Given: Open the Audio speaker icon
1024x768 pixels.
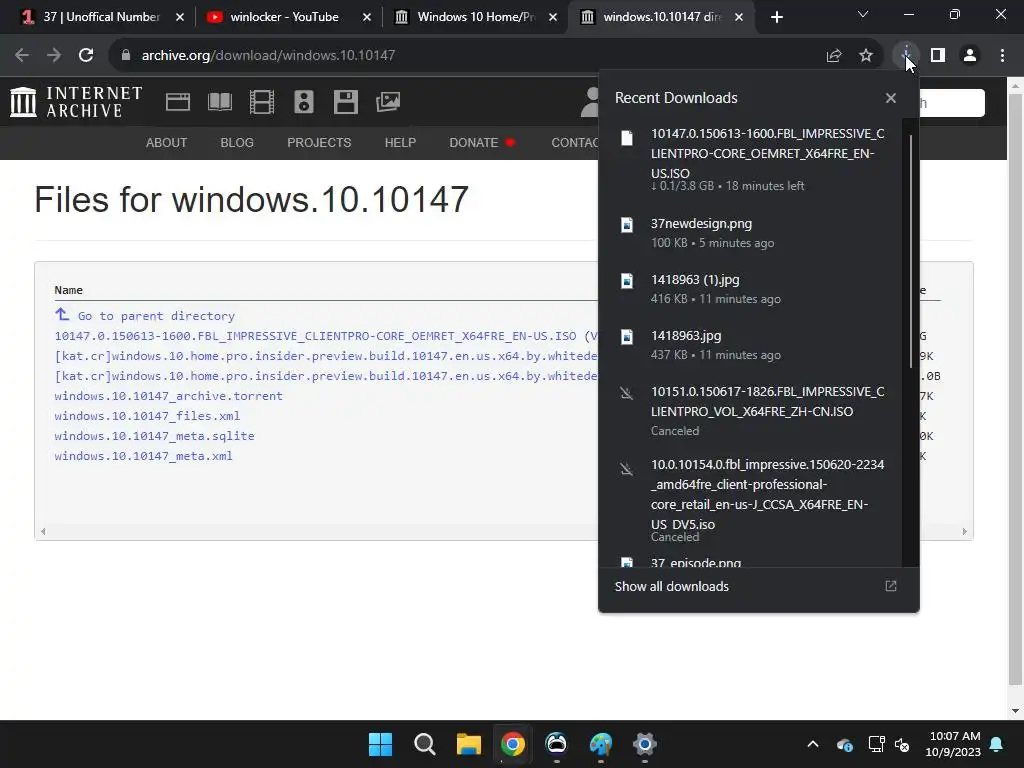Looking at the screenshot, I should pos(304,102).
